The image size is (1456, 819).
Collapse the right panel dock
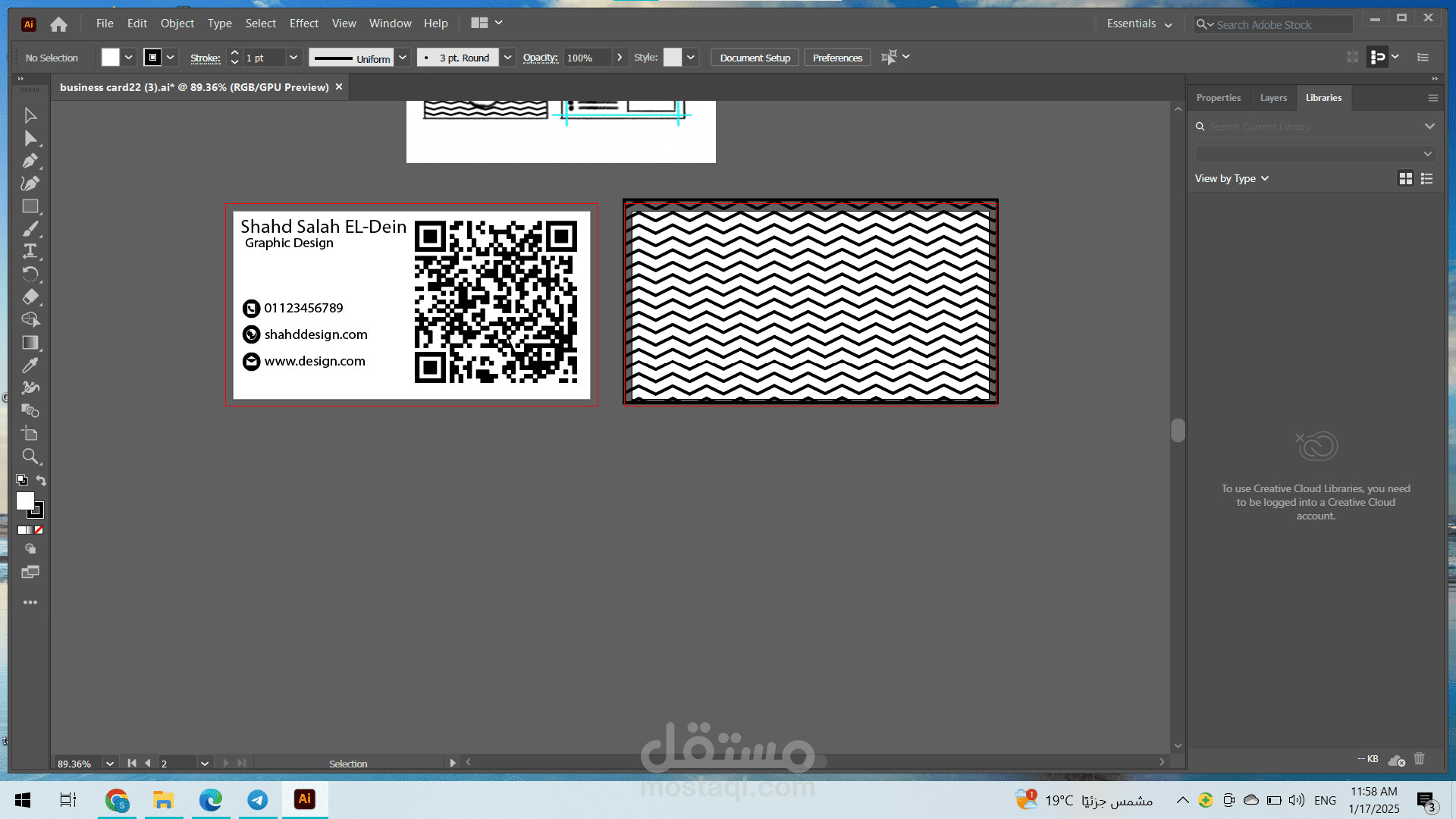coord(1435,79)
